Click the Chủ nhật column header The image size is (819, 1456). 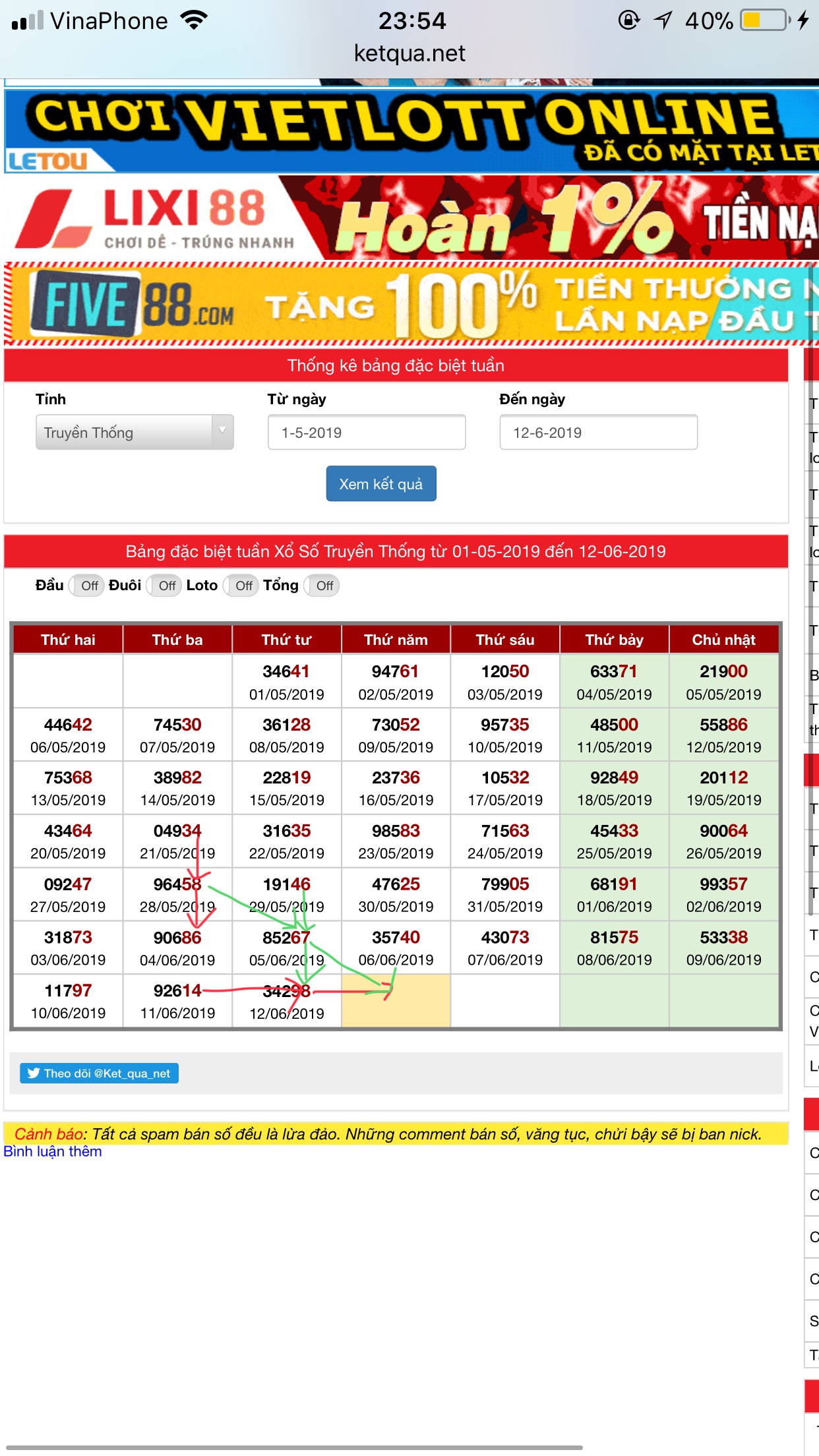[x=724, y=640]
